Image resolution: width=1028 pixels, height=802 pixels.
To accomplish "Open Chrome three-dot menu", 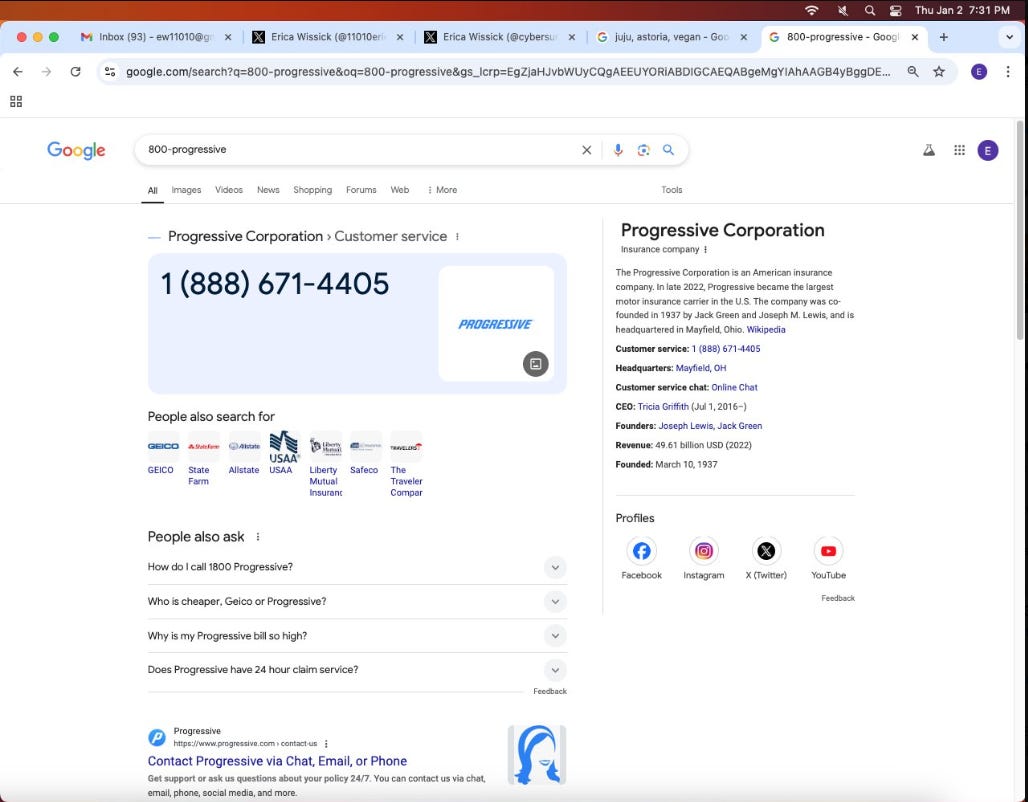I will coord(1008,71).
